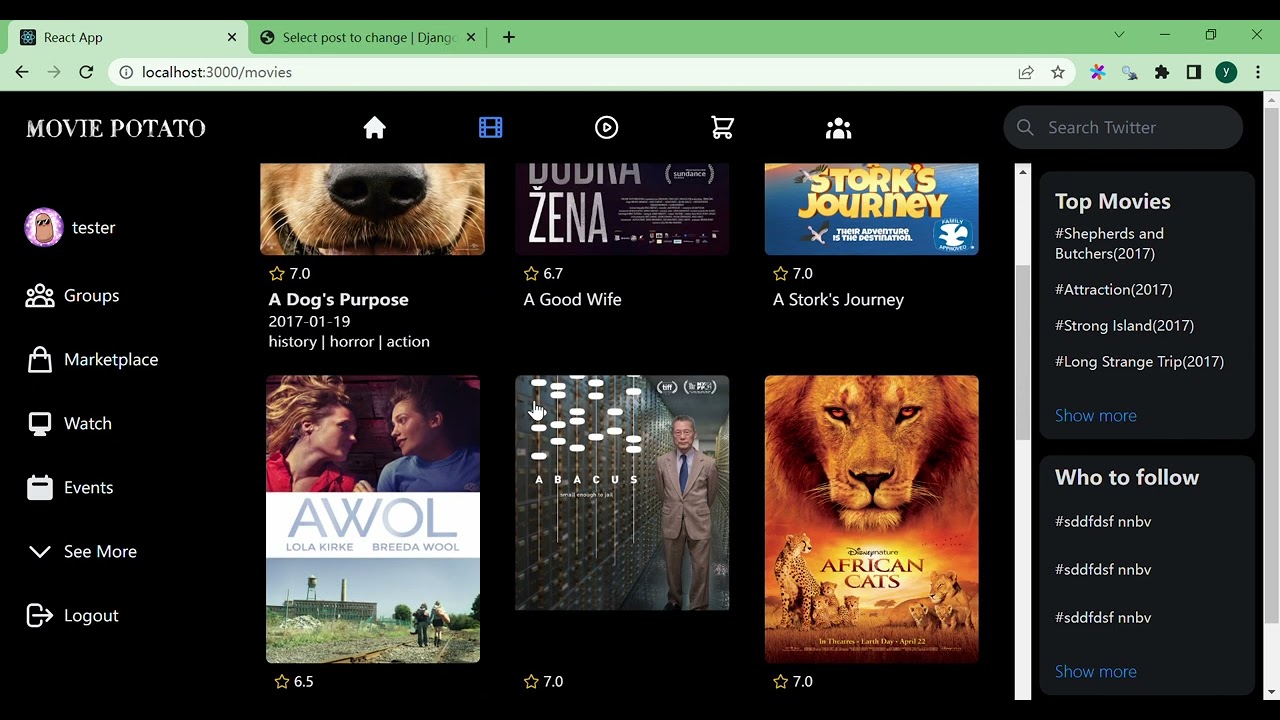The image size is (1280, 720).
Task: Click the Logout icon in the sidebar
Action: (40, 616)
